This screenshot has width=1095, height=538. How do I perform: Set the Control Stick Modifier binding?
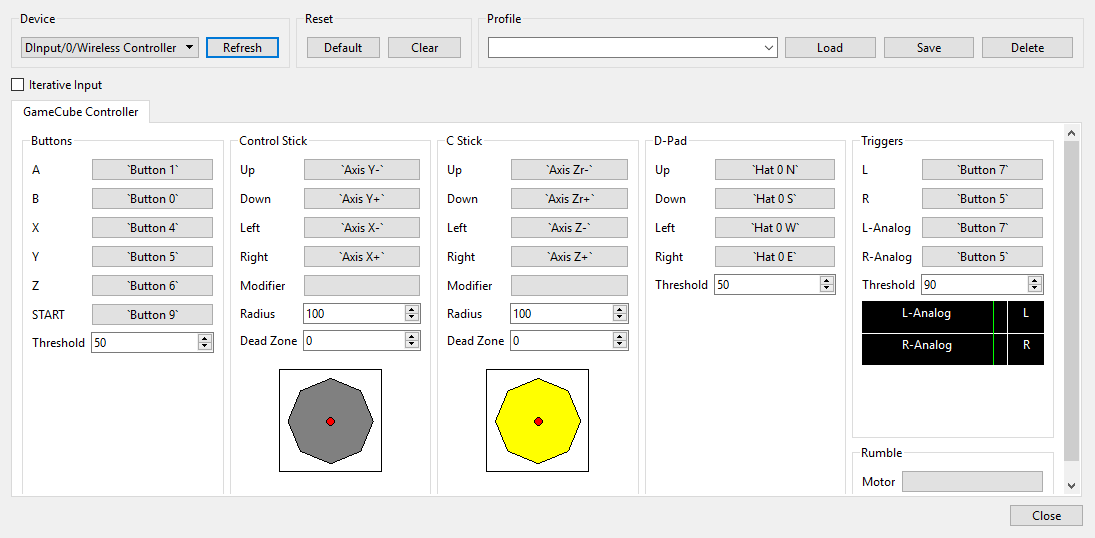361,286
